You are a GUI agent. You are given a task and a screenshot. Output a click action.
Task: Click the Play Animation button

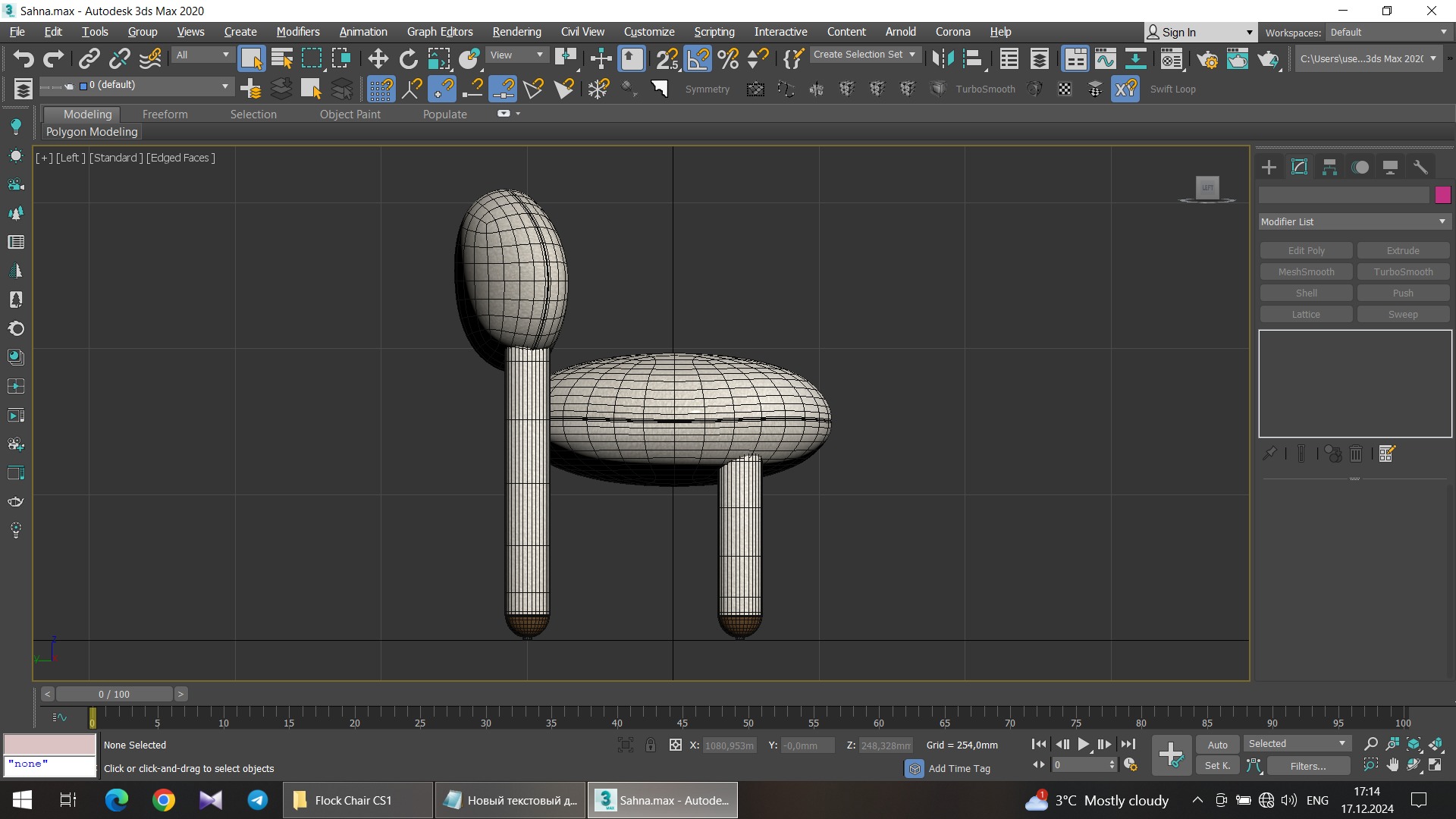(1084, 745)
